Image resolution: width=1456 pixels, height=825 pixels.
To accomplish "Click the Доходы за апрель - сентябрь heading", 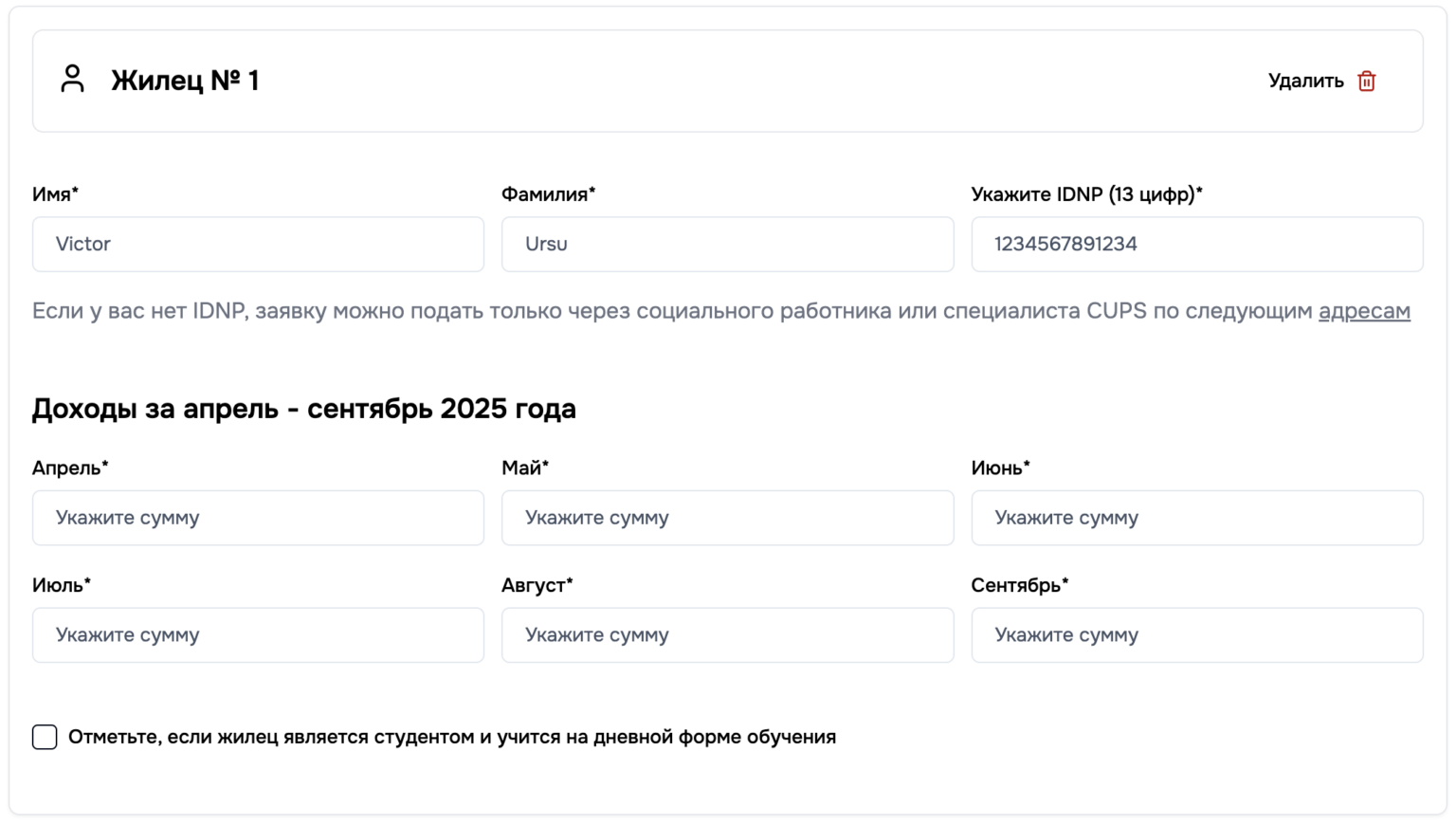I will pyautogui.click(x=303, y=409).
